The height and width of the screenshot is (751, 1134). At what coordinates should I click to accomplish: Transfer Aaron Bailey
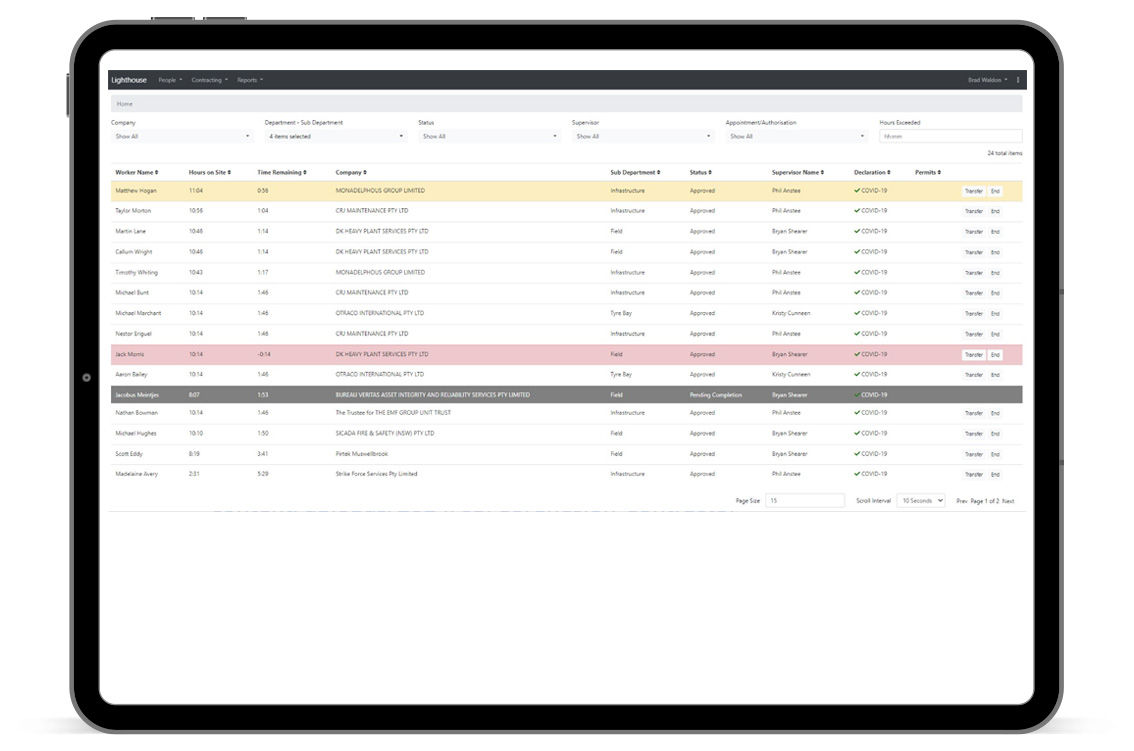coord(973,375)
